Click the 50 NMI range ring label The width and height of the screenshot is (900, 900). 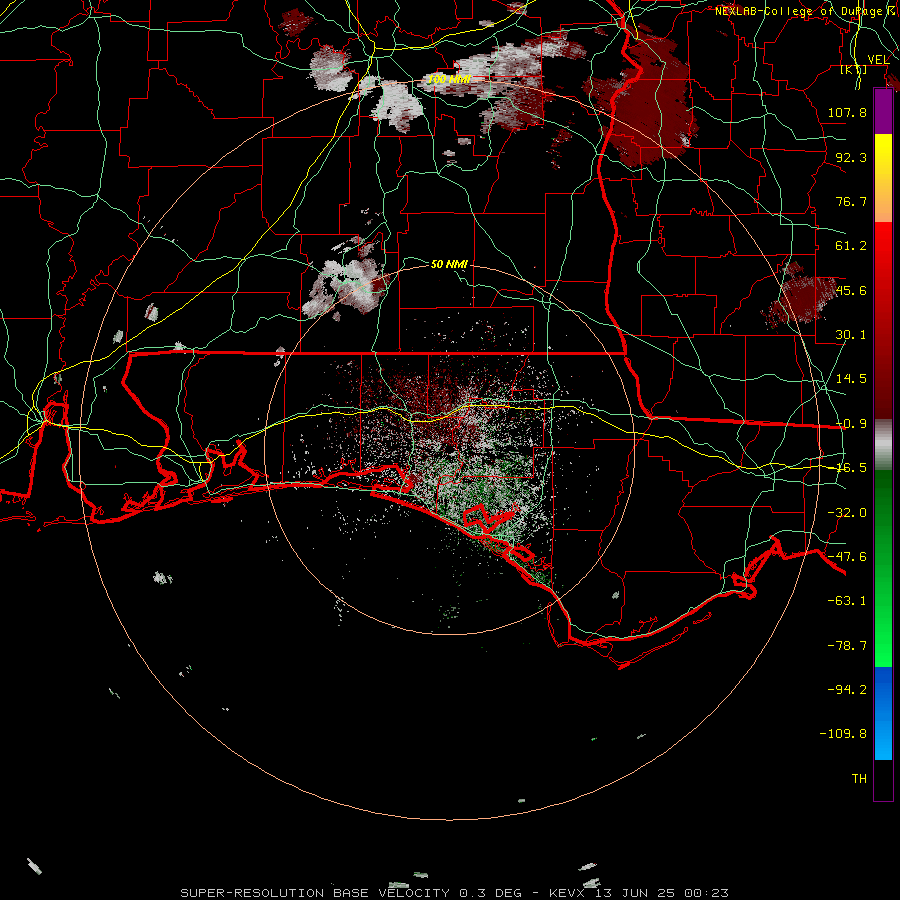pos(449,264)
